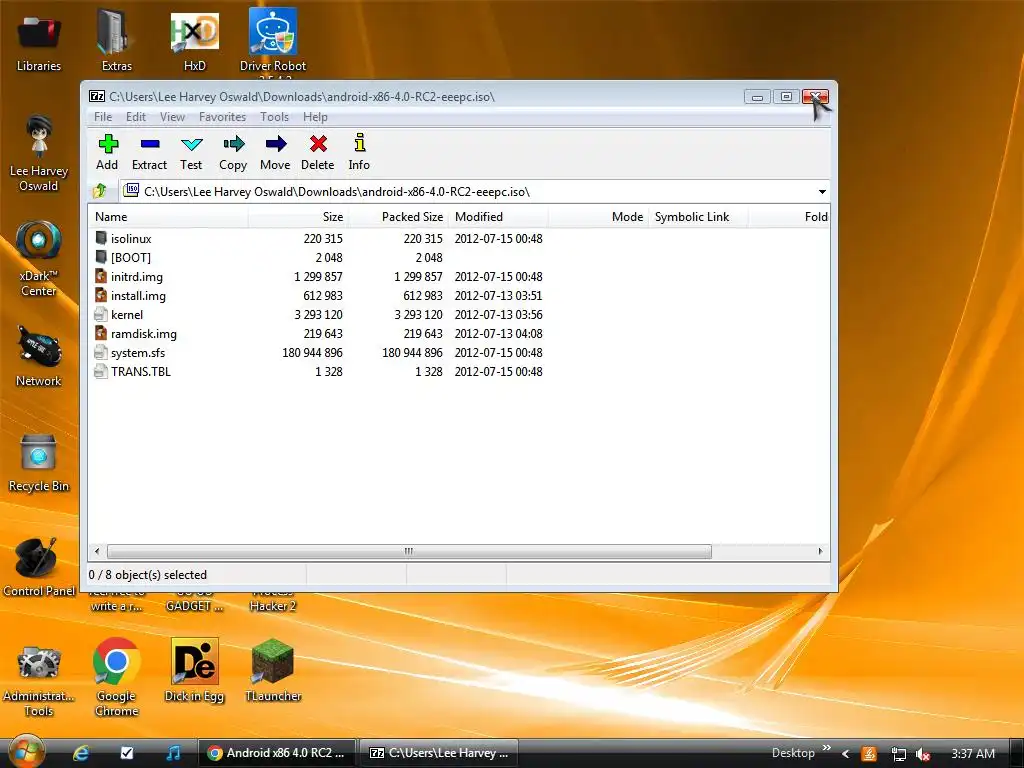Viewport: 1024px width, 768px height.
Task: Click the scrollbar right arrow
Action: [820, 551]
